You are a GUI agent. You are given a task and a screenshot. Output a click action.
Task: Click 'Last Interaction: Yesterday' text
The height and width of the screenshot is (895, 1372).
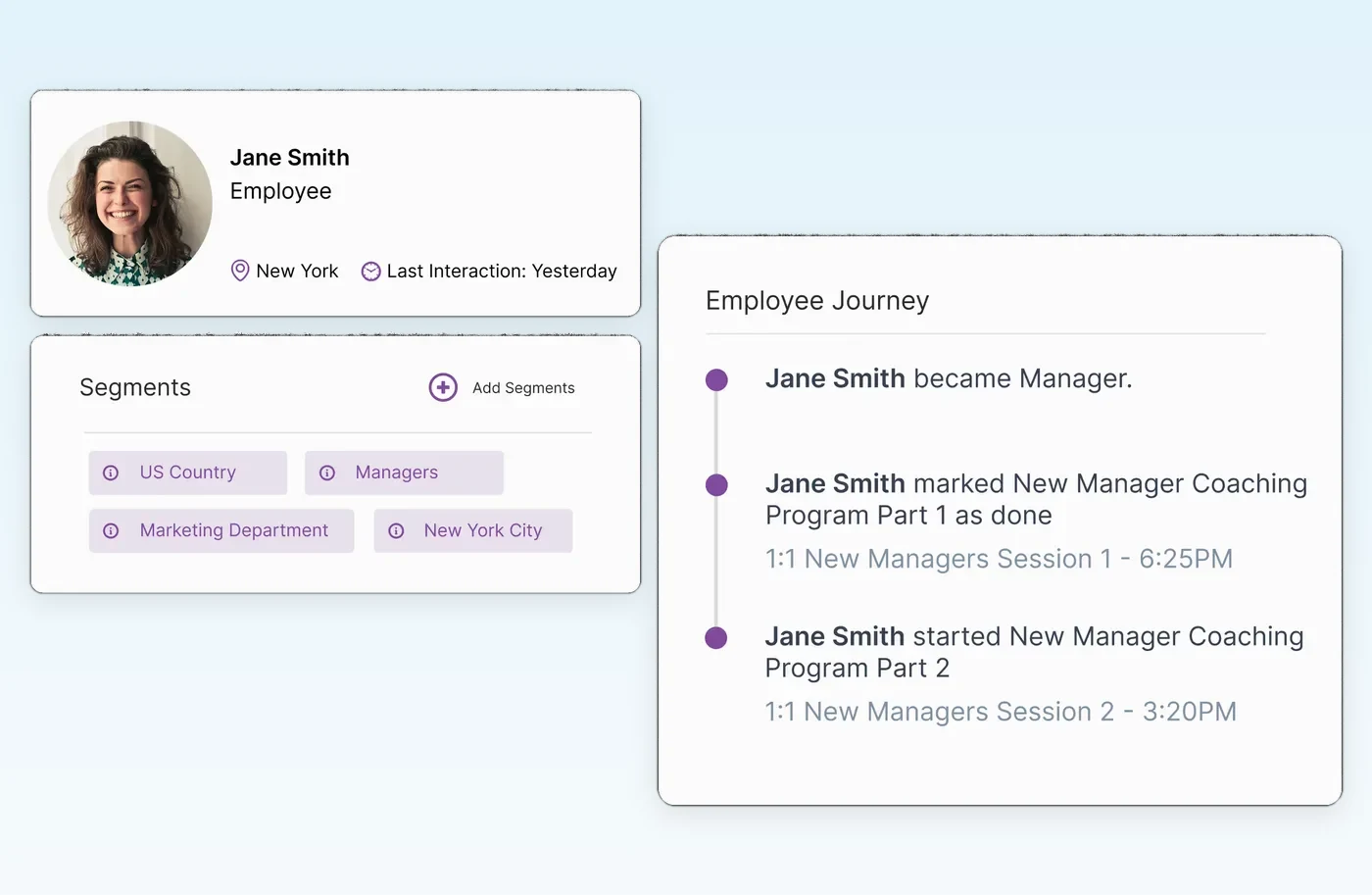[x=502, y=271]
